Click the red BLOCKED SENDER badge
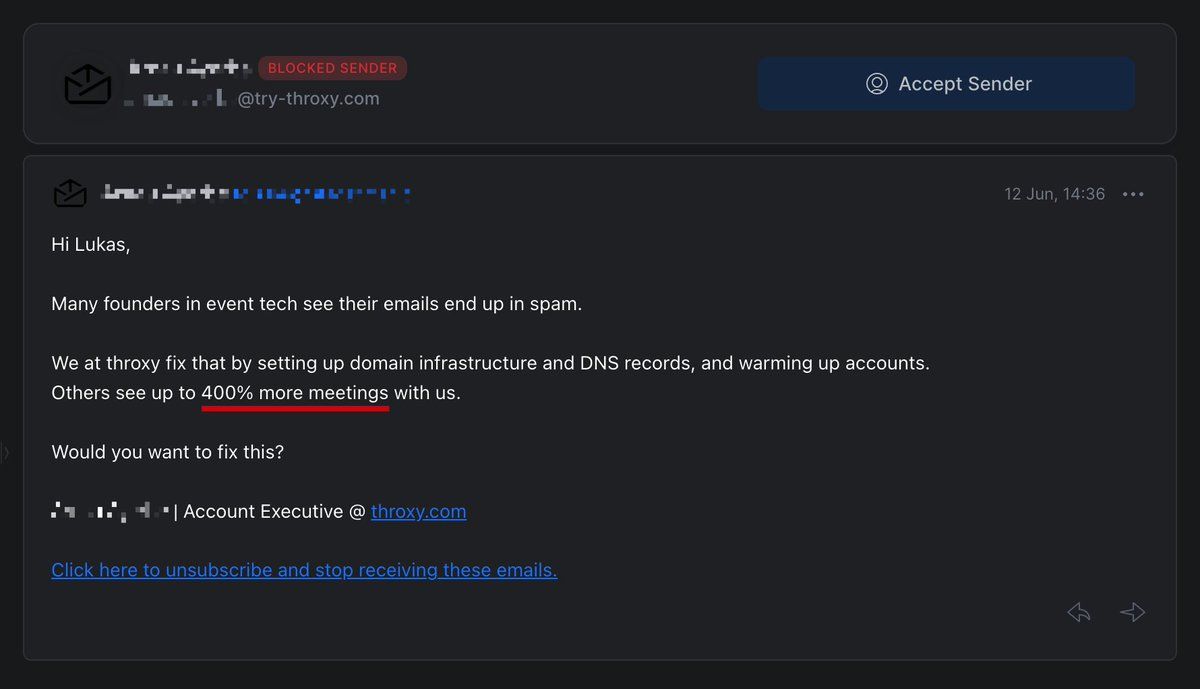 pos(332,68)
